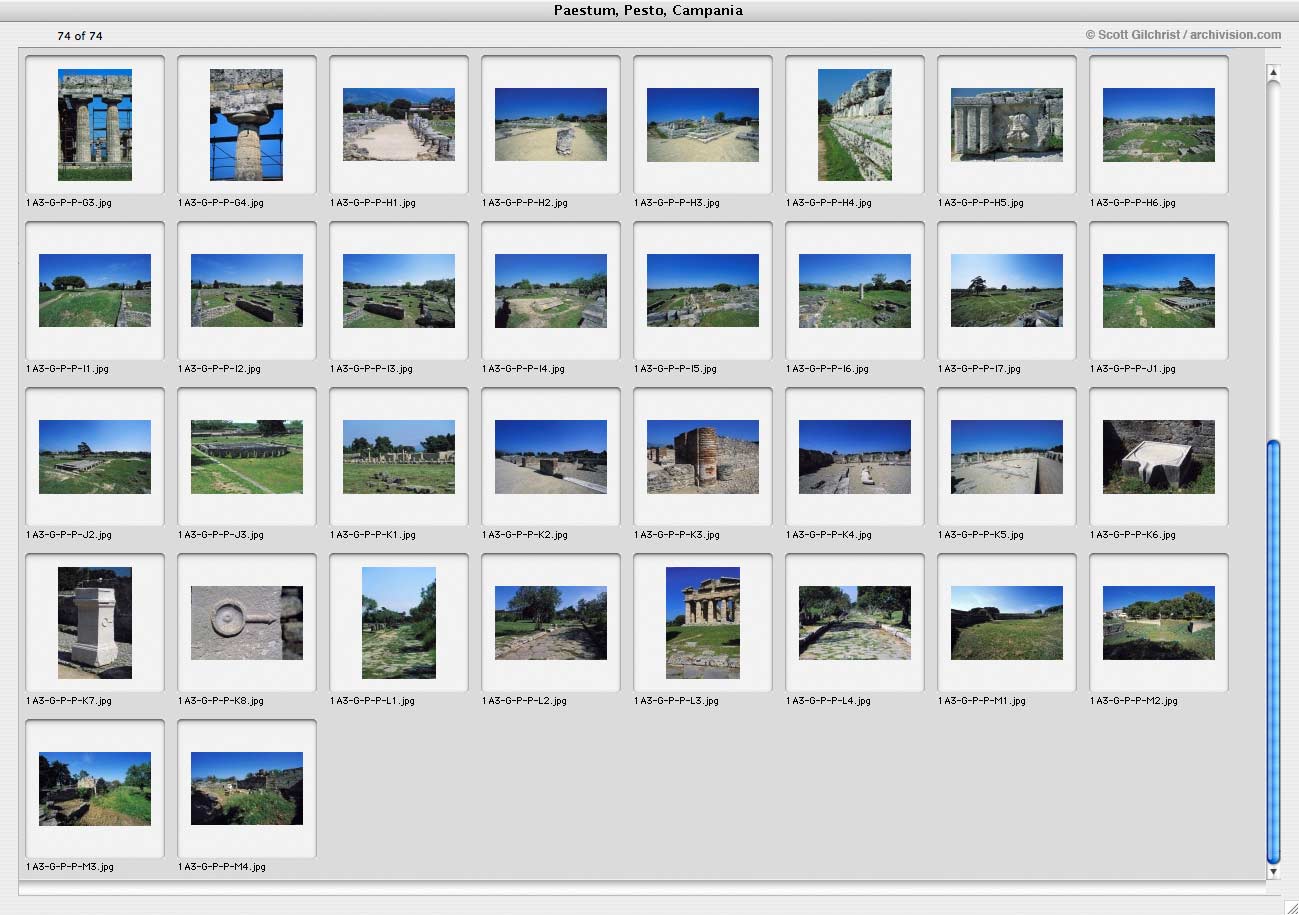Select thumbnail 1A3-G-P-P-I6.jpg
Viewport: 1299px width, 915px height.
(855, 291)
